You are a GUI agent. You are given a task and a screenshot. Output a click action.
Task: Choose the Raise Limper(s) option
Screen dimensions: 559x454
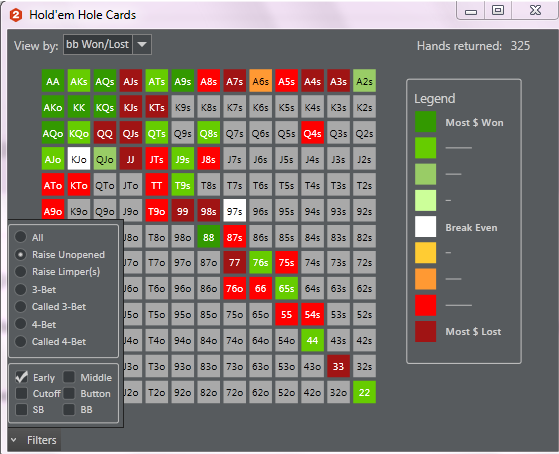click(21, 272)
